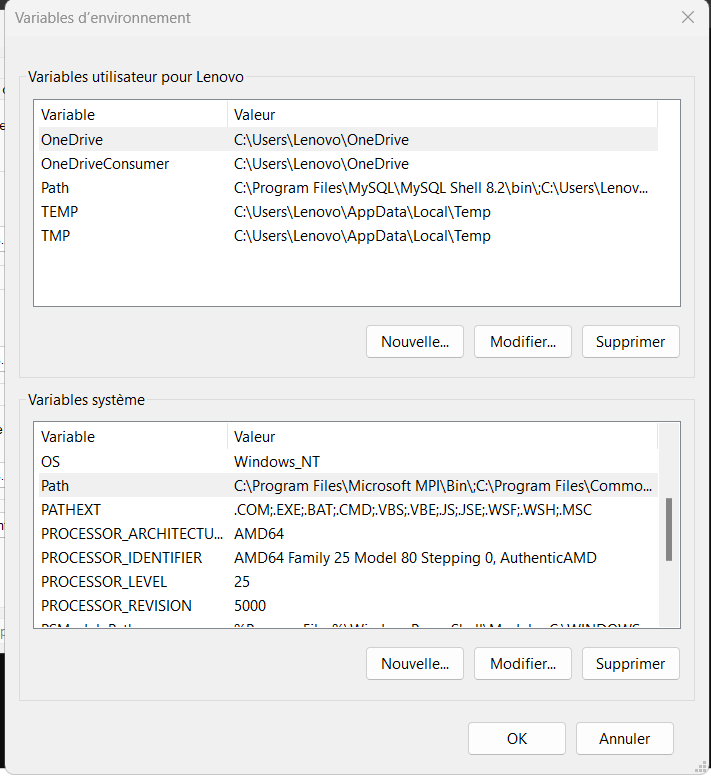Click the system variables list scrollbar

coord(669,530)
